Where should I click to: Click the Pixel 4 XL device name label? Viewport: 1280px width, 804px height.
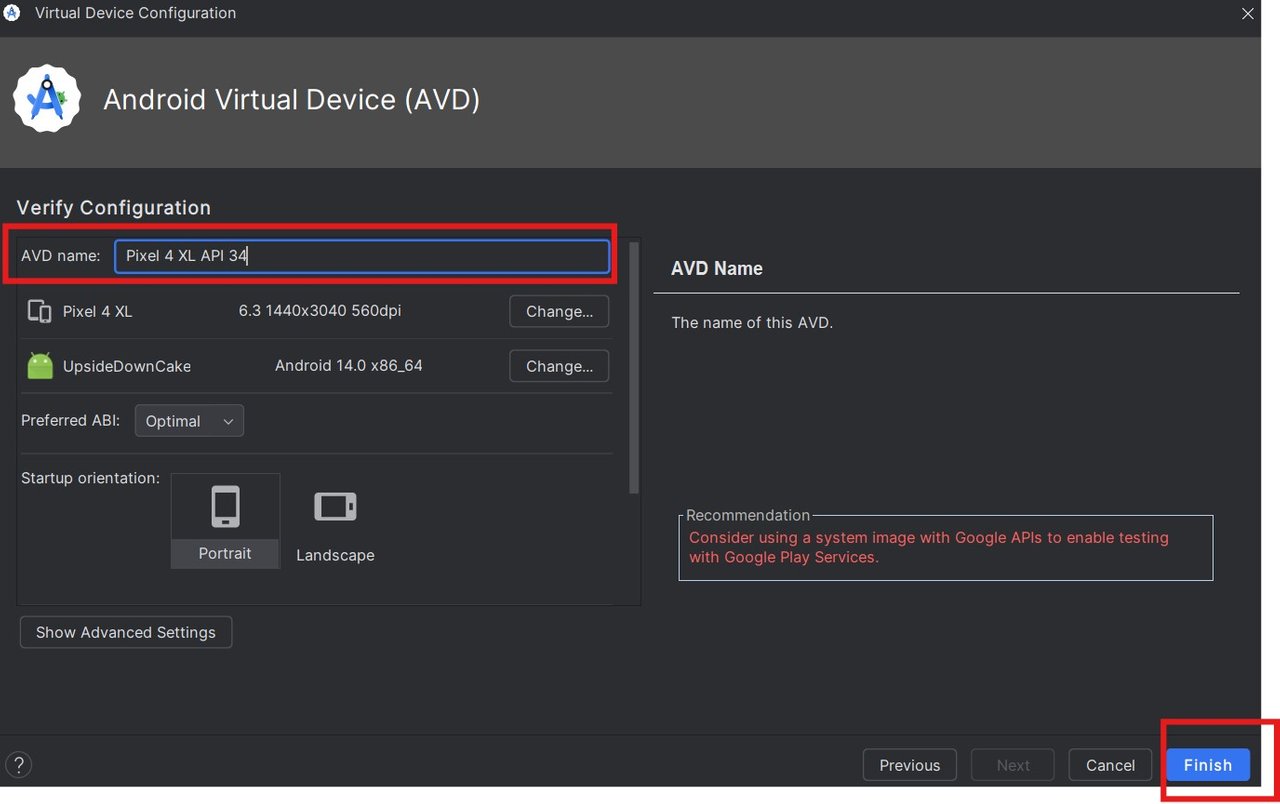97,311
